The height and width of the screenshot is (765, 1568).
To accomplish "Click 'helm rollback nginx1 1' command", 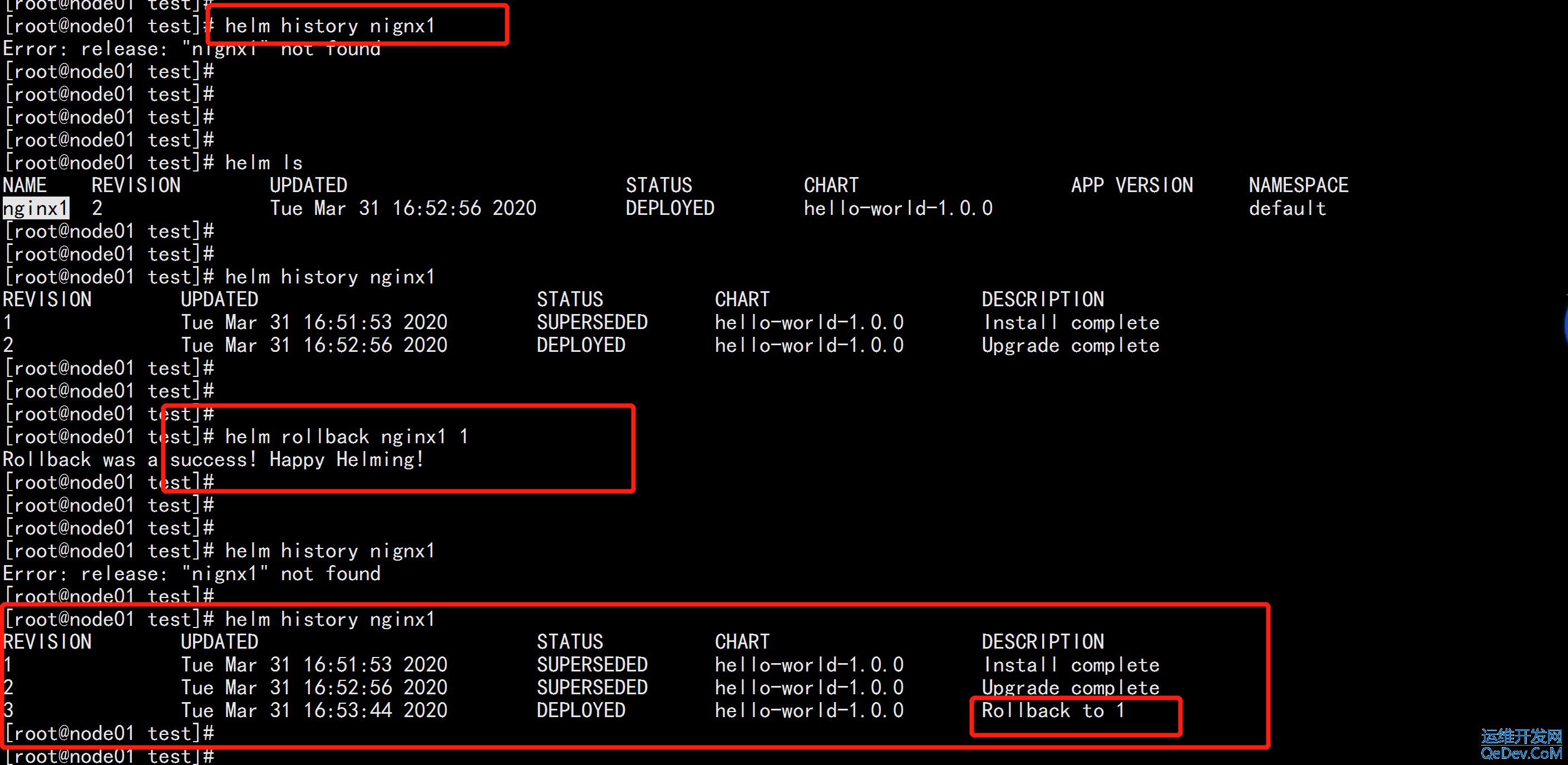I will click(x=346, y=437).
